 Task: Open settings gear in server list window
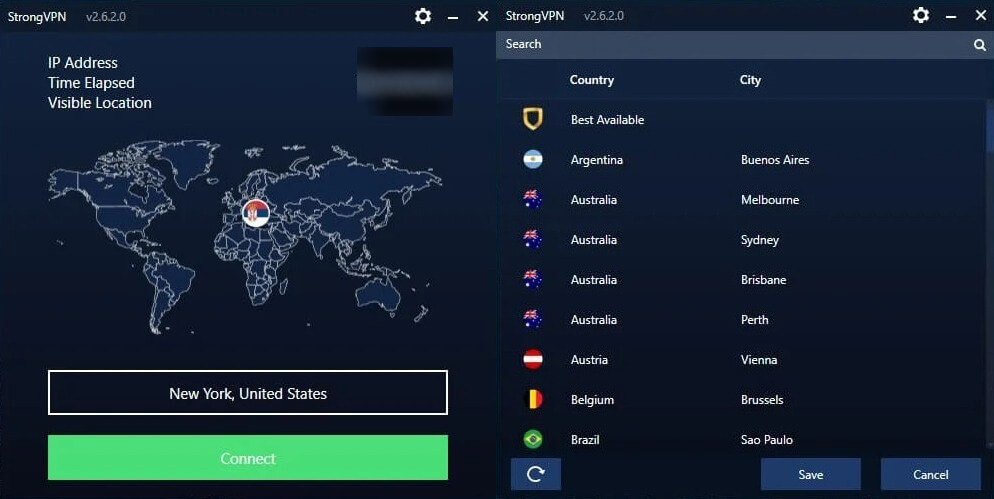click(x=921, y=15)
